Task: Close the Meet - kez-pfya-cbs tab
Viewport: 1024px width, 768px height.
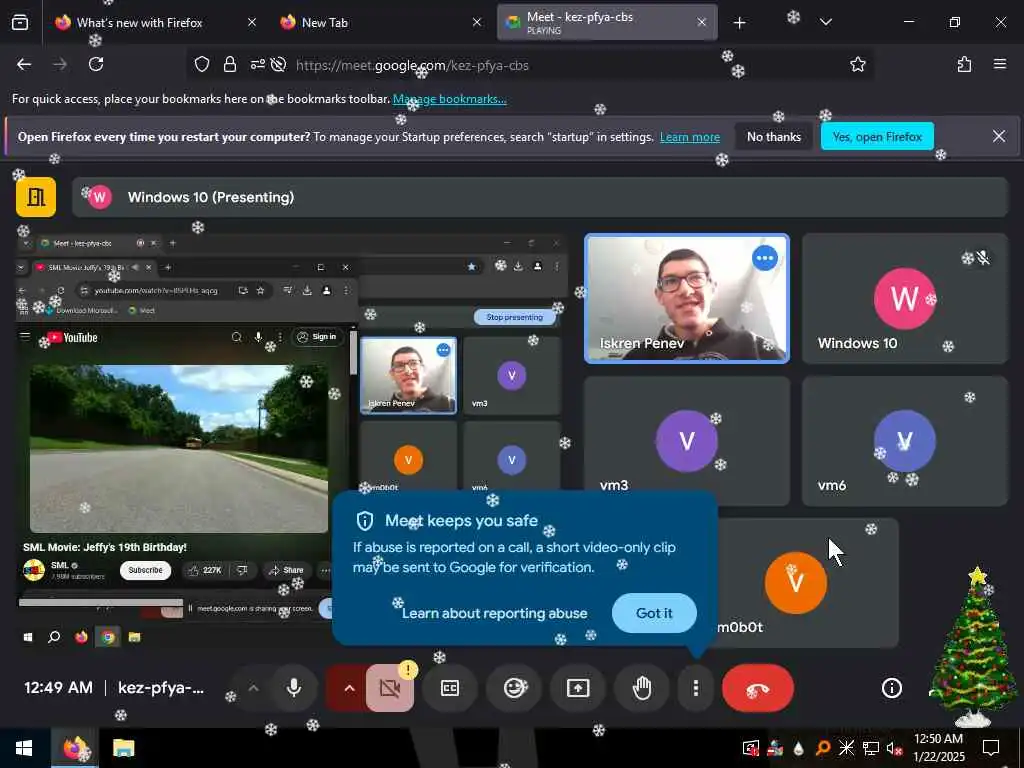Action: pyautogui.click(x=701, y=23)
